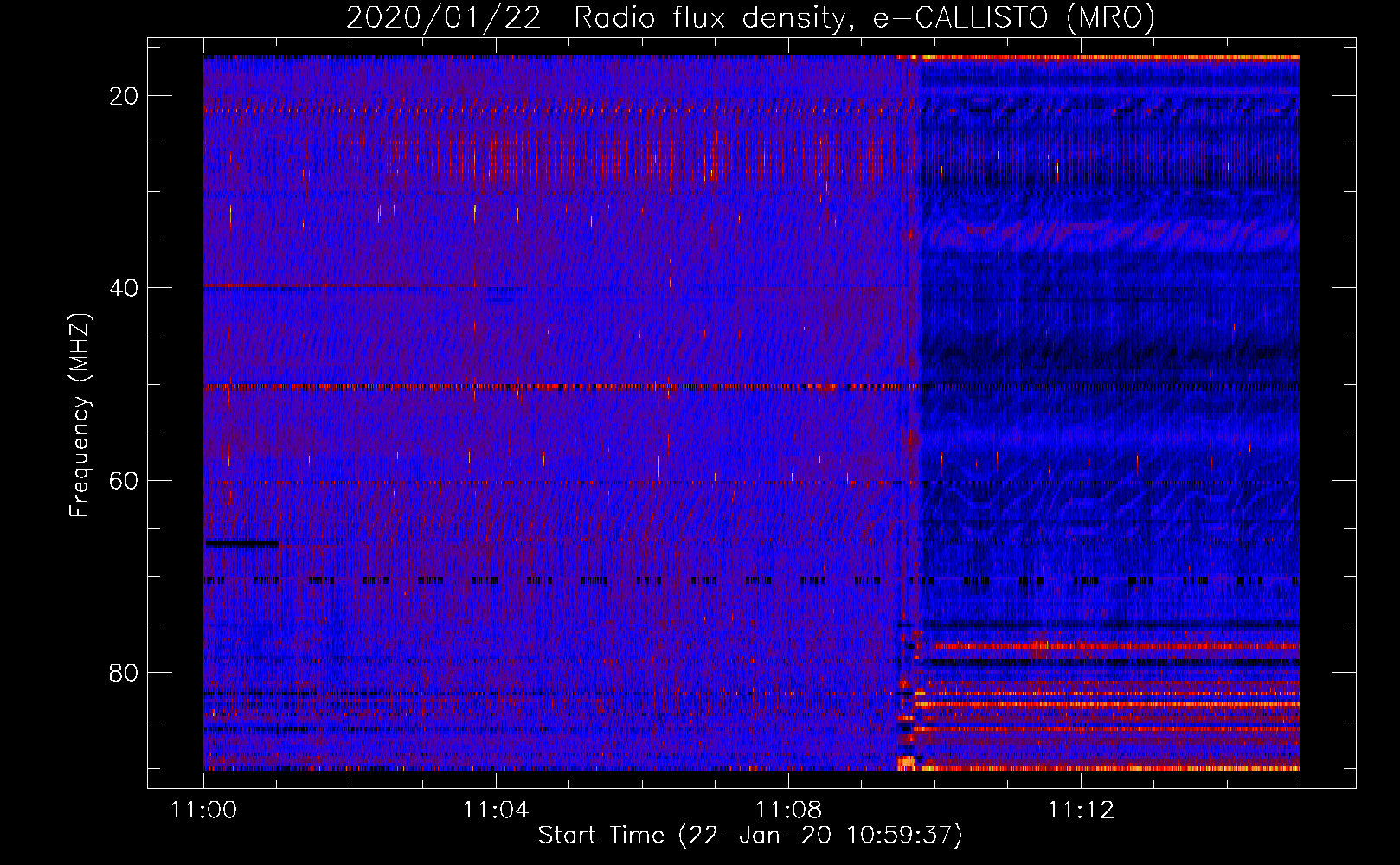Click the 20 MHz frequency tick label
This screenshot has width=1400, height=865.
[124, 96]
